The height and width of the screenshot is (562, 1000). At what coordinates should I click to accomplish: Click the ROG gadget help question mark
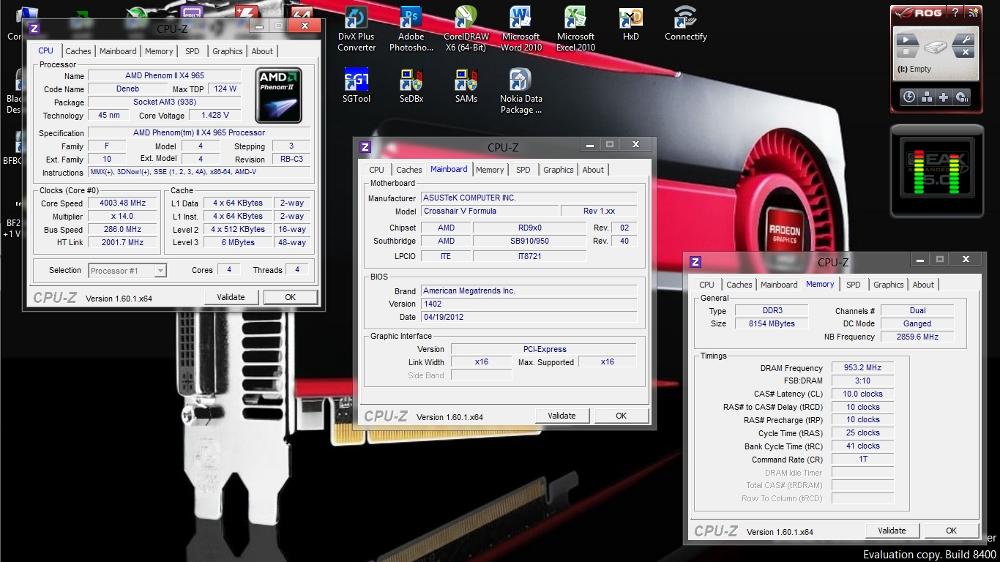pos(955,12)
